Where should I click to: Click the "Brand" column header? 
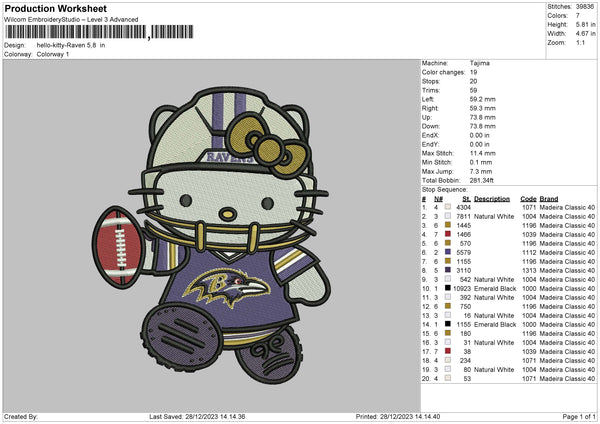549,199
